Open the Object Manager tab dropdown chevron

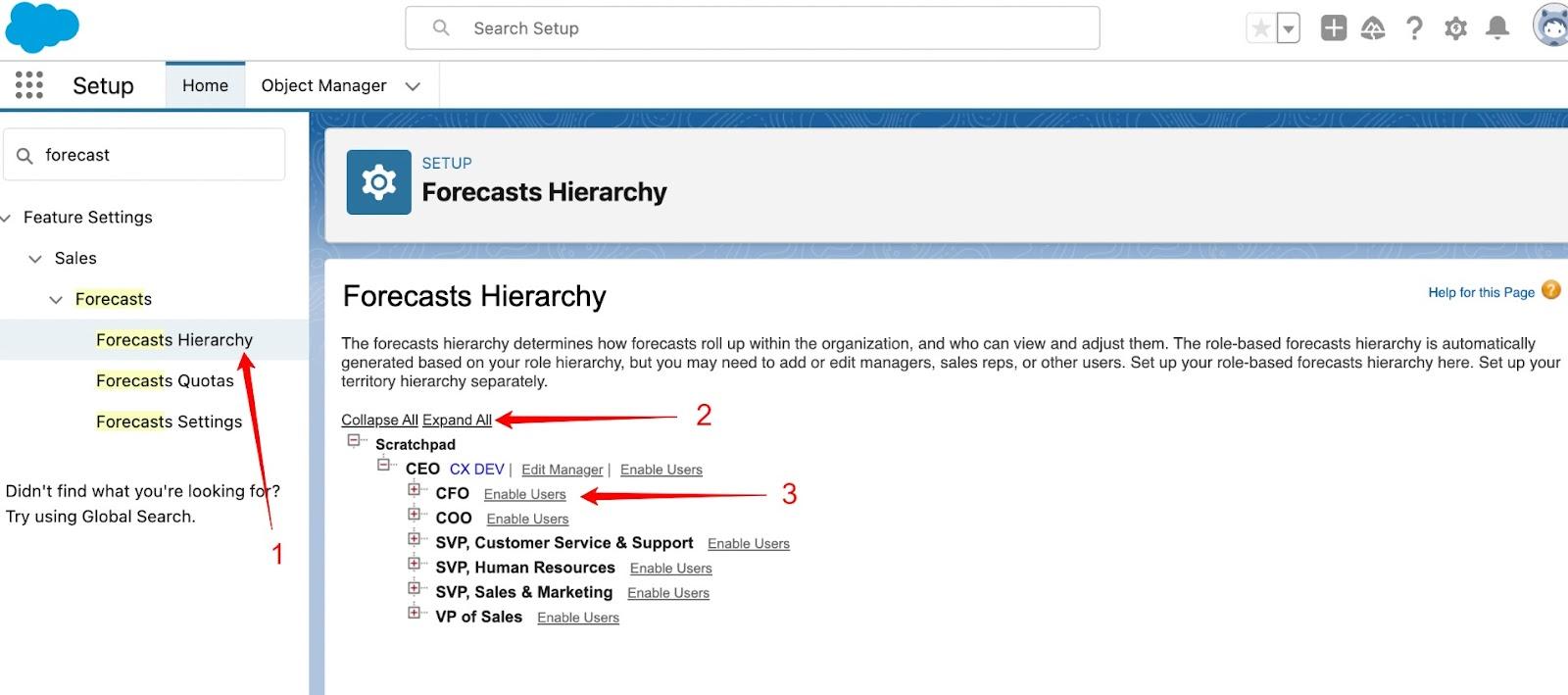413,86
